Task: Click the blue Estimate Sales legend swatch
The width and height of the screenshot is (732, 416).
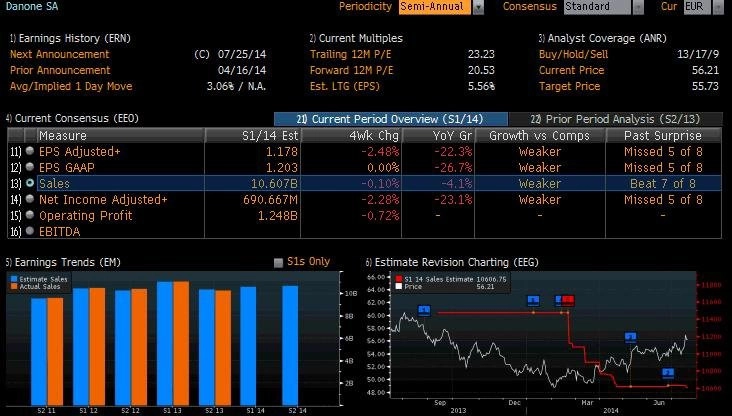Action: click(x=14, y=279)
